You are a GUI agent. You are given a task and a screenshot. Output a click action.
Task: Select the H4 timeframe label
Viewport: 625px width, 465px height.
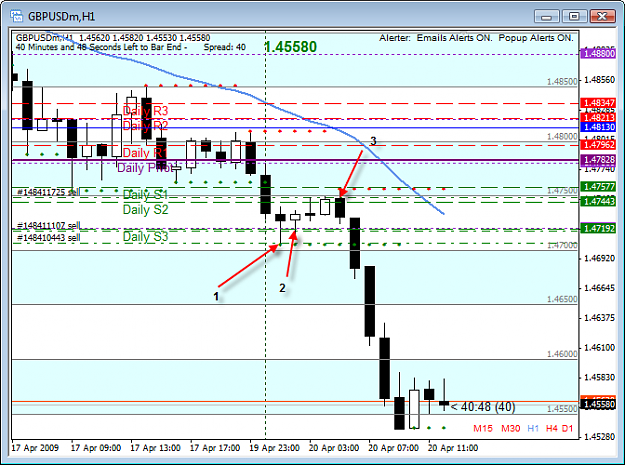point(552,428)
